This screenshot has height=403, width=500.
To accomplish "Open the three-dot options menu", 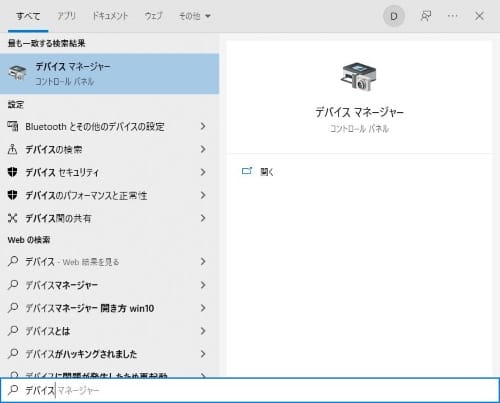I will pos(452,16).
